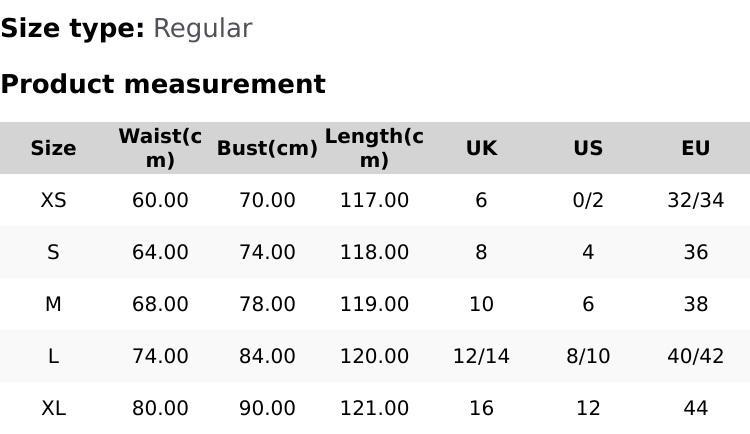Viewport: 750px width, 434px height.
Task: Select the EU column header
Action: (696, 148)
